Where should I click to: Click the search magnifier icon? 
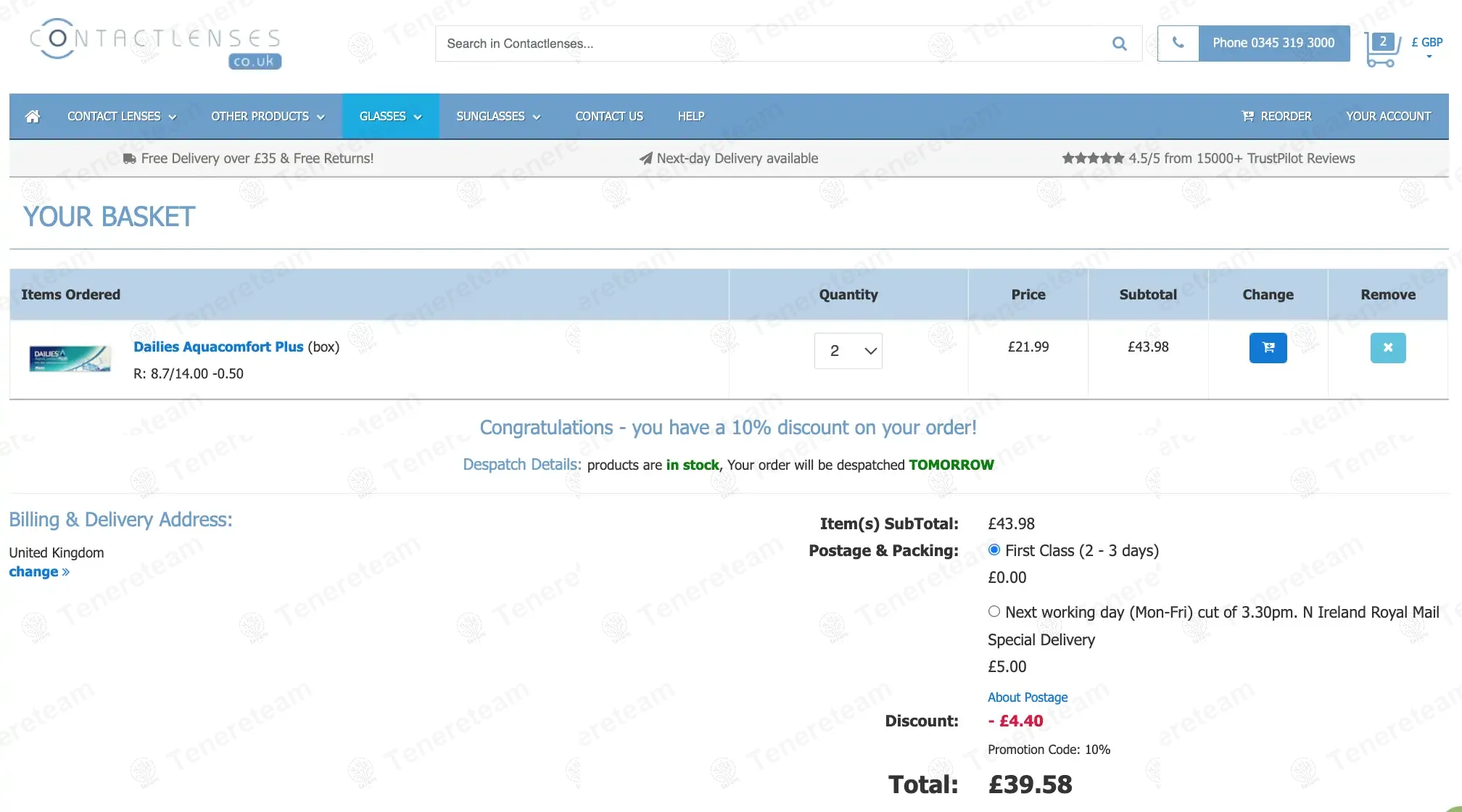tap(1119, 43)
